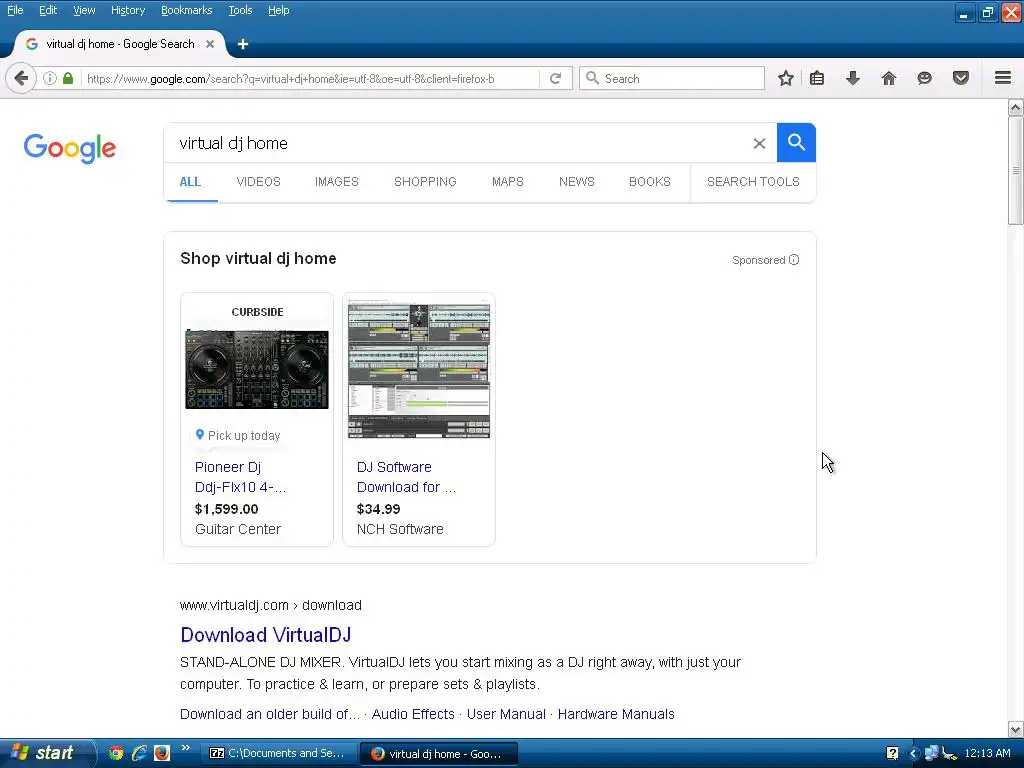Open the Download VirtualDJ result
The height and width of the screenshot is (768, 1024).
pyautogui.click(x=266, y=635)
